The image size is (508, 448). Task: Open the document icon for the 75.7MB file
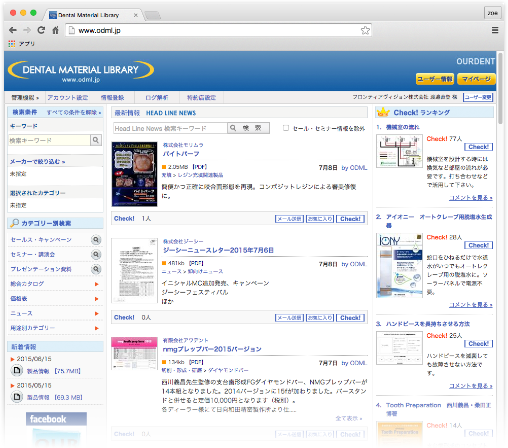(x=17, y=370)
